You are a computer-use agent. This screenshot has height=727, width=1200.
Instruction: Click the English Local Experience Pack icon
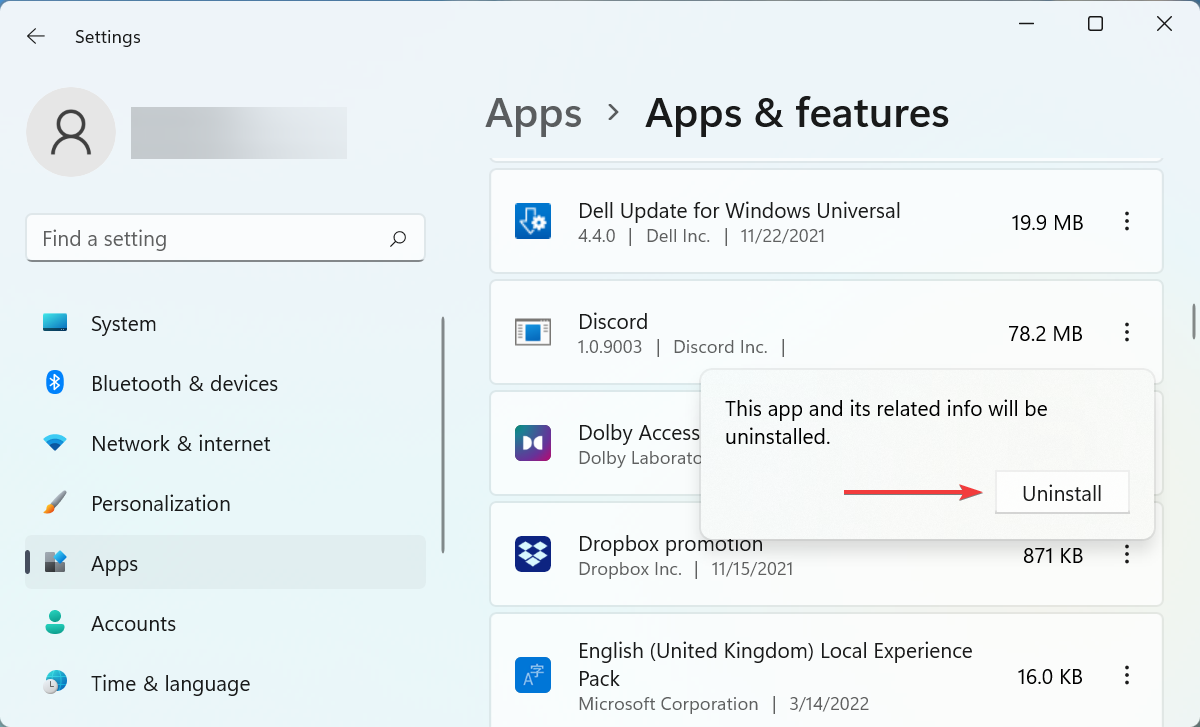533,675
